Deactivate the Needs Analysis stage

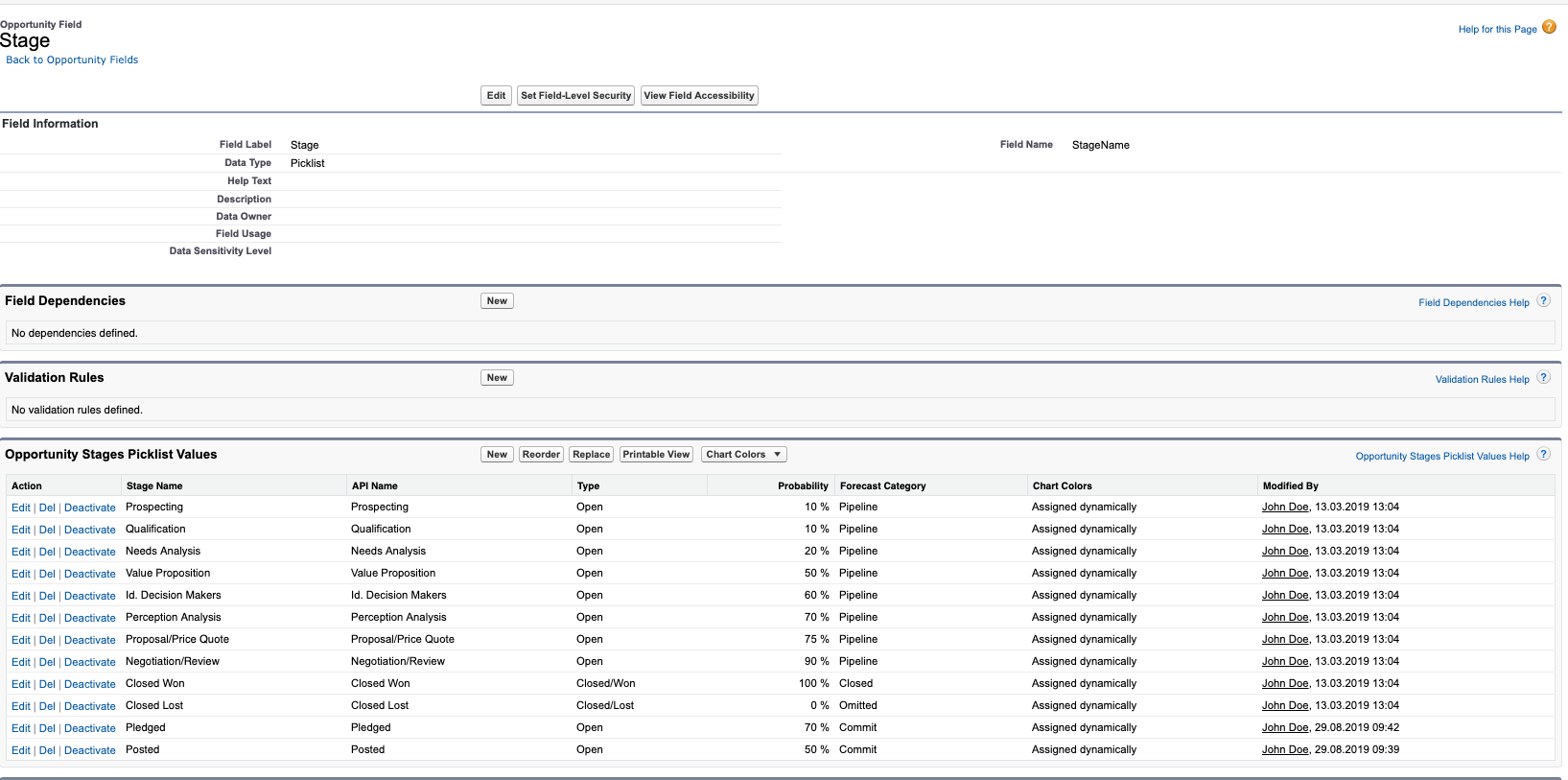[90, 552]
